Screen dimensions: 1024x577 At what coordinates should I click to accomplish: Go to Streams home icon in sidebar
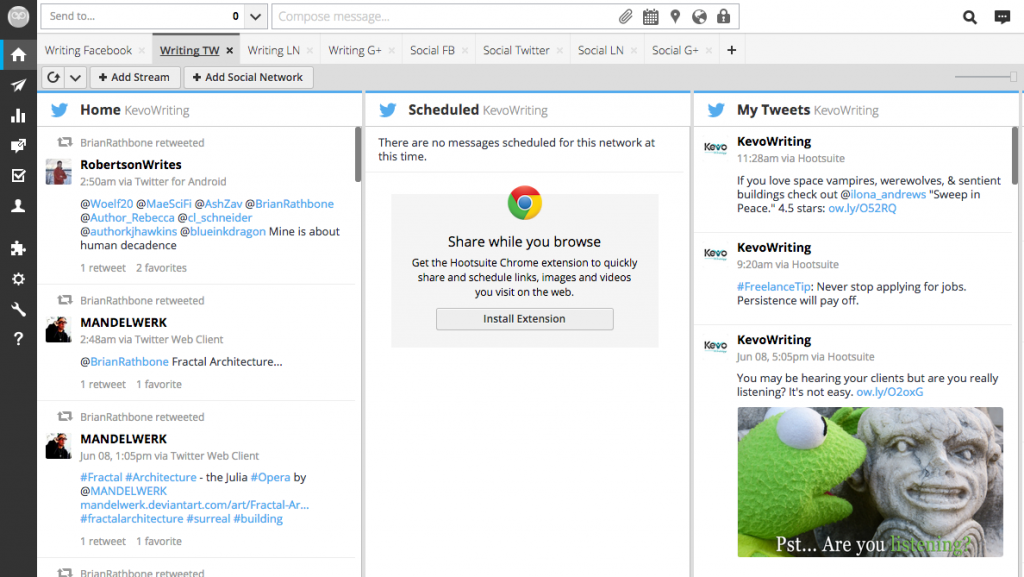(18, 55)
